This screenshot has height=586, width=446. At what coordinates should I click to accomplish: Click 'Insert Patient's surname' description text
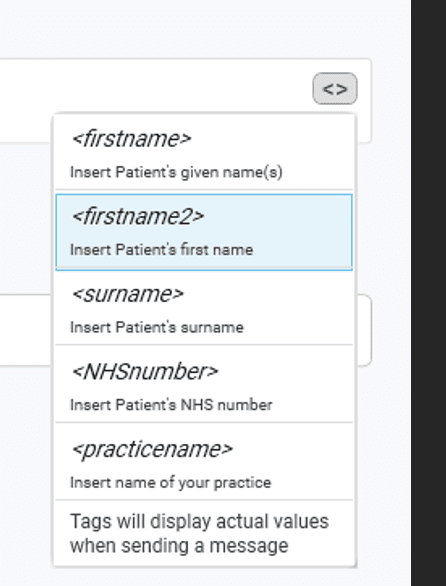tap(157, 327)
